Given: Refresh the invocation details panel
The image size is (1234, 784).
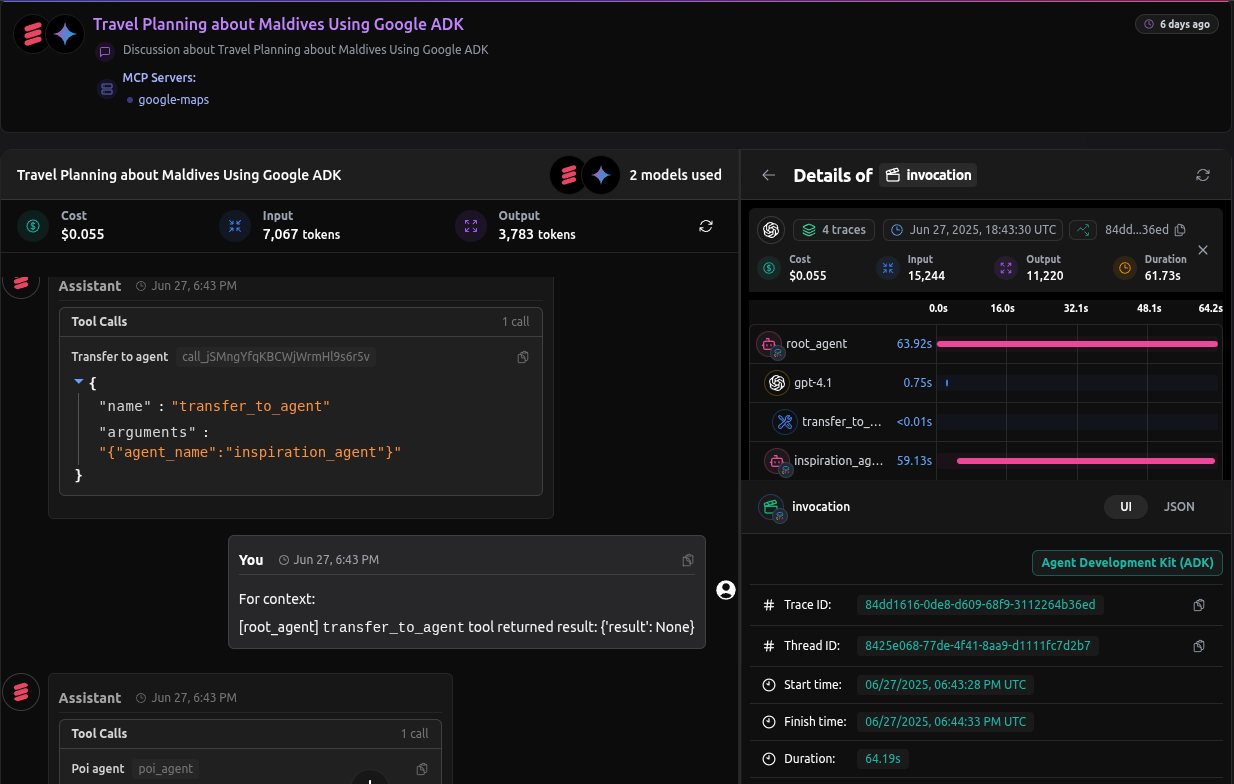Looking at the screenshot, I should [1203, 175].
